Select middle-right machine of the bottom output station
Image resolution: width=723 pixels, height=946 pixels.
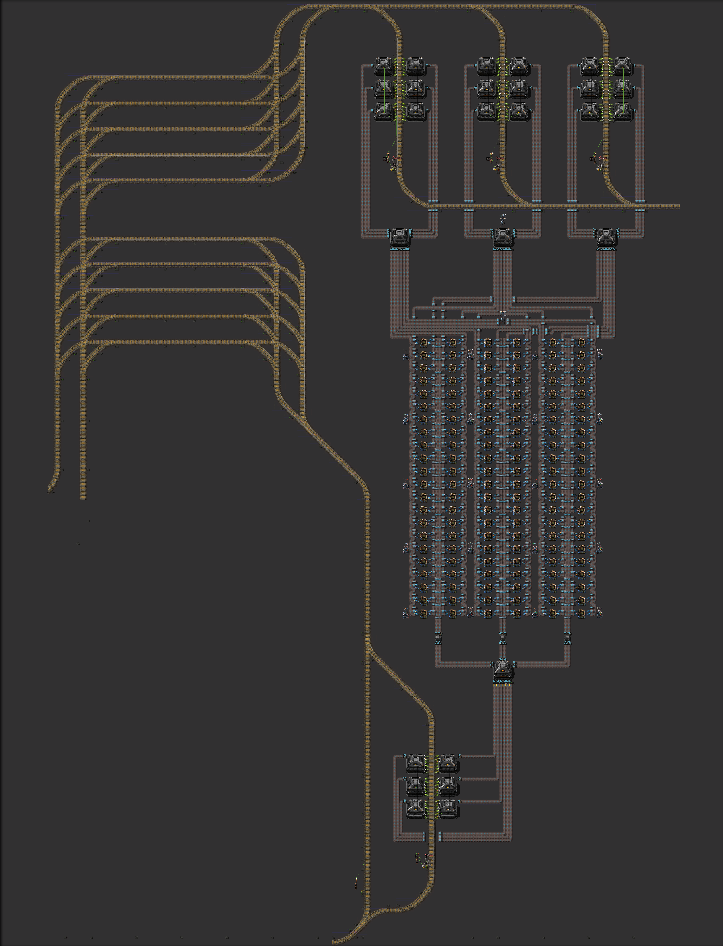(447, 785)
